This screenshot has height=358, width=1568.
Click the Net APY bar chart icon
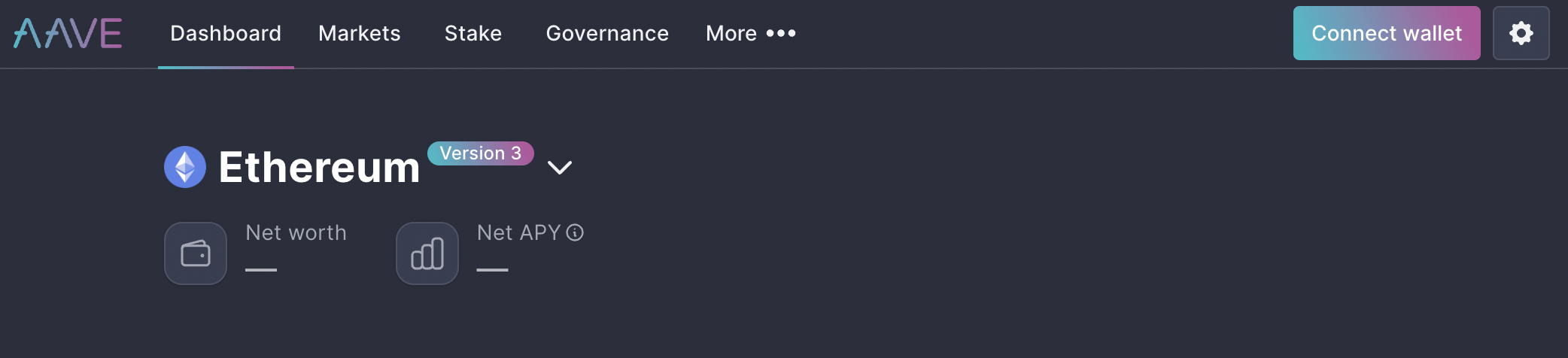pos(427,253)
